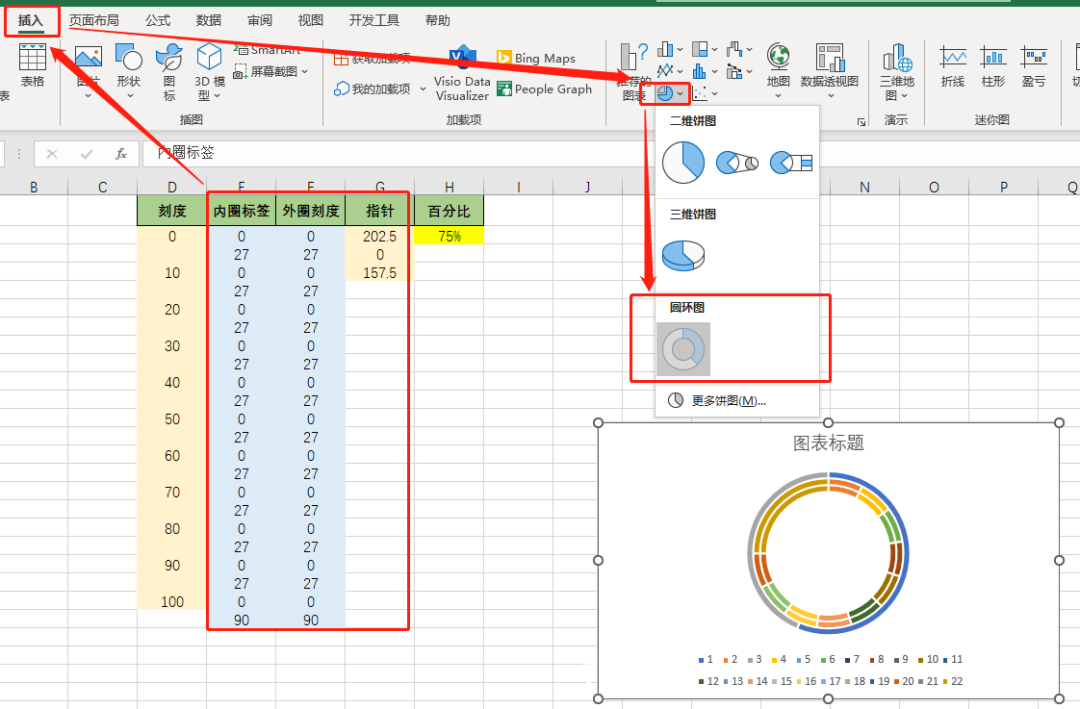Select the 2D pie chart option
This screenshot has height=709, width=1080.
pyautogui.click(x=683, y=162)
